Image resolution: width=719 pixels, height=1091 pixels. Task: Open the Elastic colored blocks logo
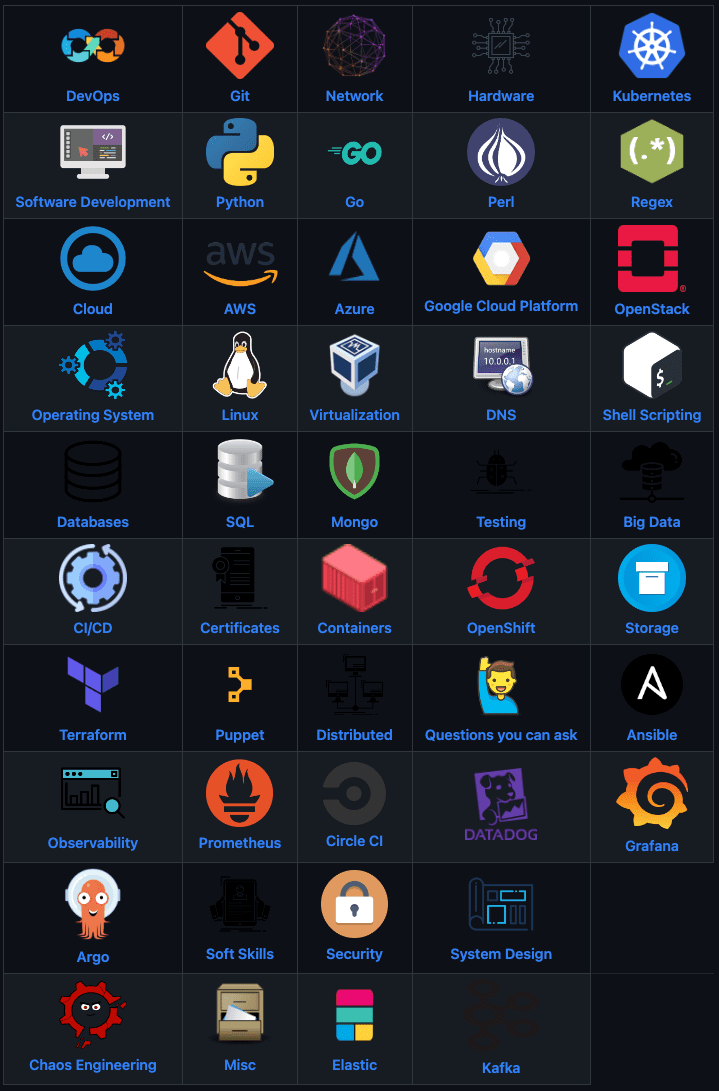click(x=354, y=1014)
